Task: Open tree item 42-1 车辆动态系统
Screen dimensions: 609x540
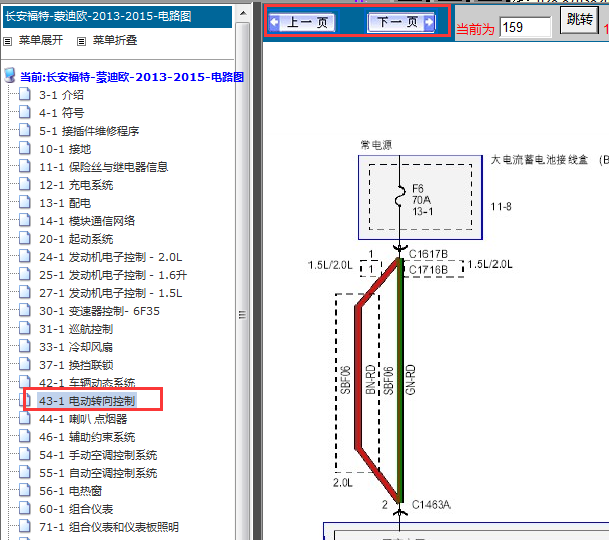Action: [x=87, y=383]
